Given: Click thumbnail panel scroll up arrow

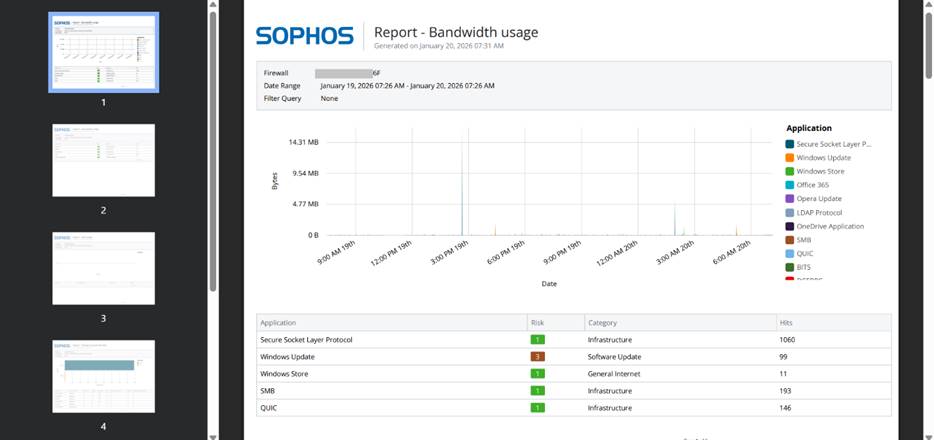Looking at the screenshot, I should [x=212, y=5].
